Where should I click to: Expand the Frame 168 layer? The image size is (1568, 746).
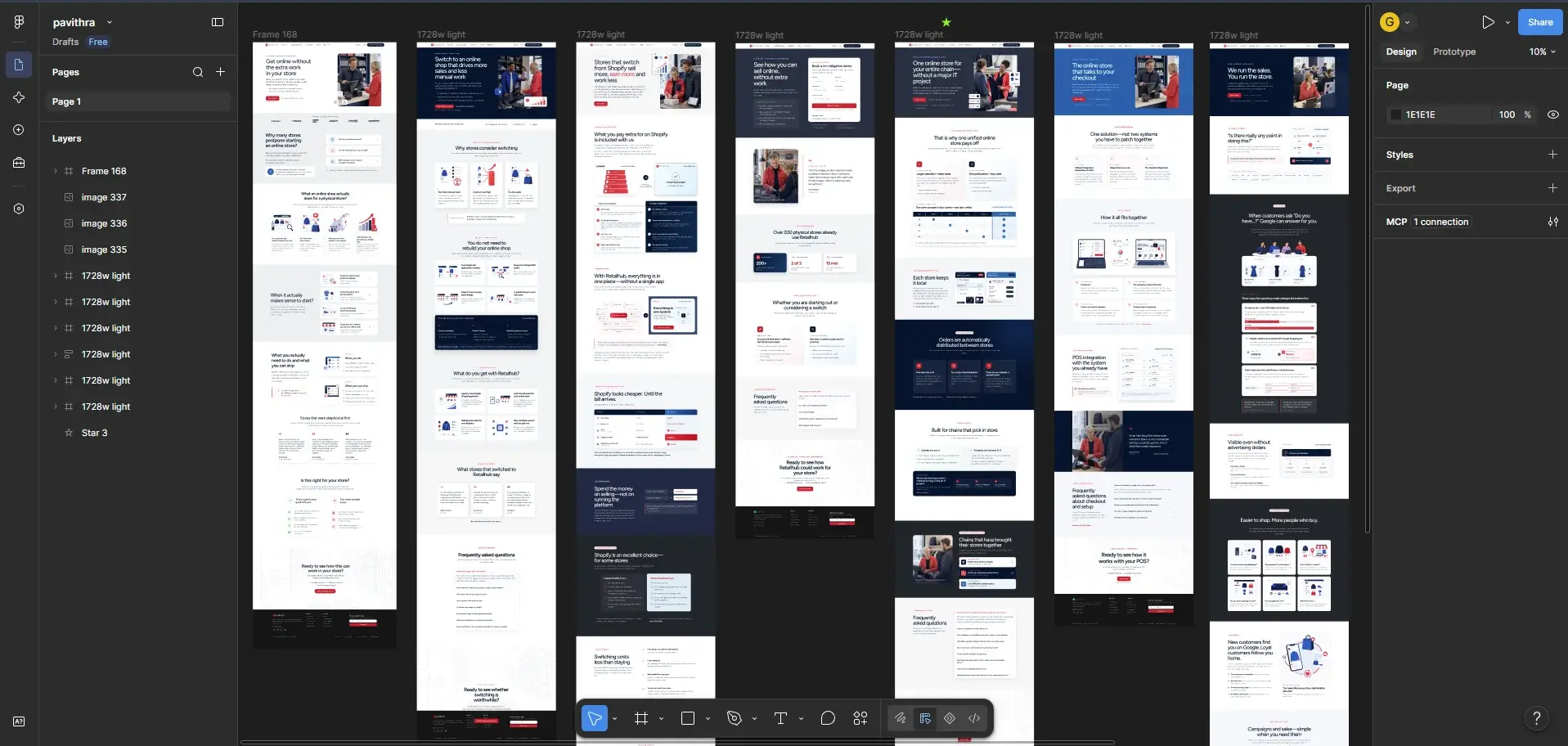(56, 171)
